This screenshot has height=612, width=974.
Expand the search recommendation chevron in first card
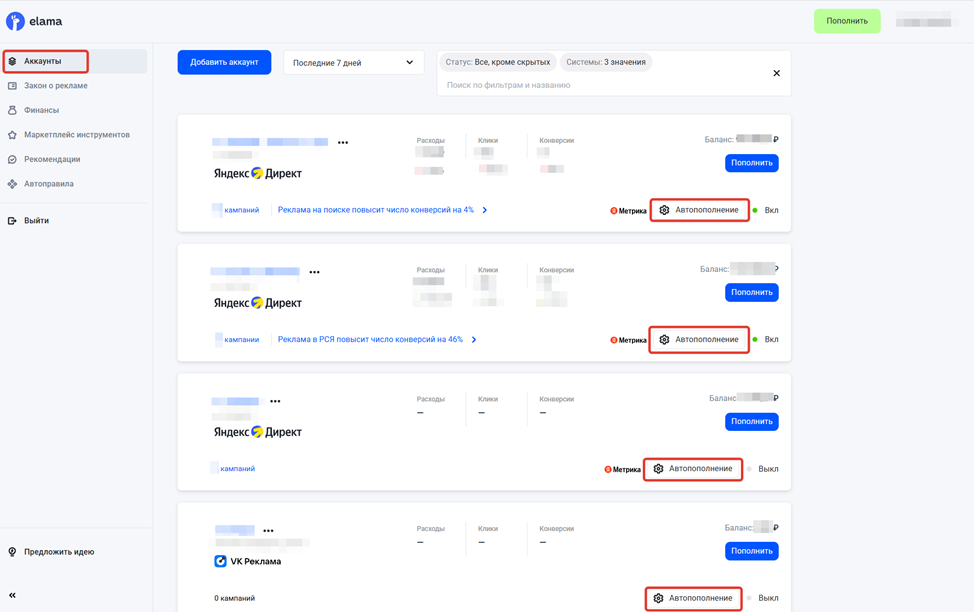click(x=485, y=211)
